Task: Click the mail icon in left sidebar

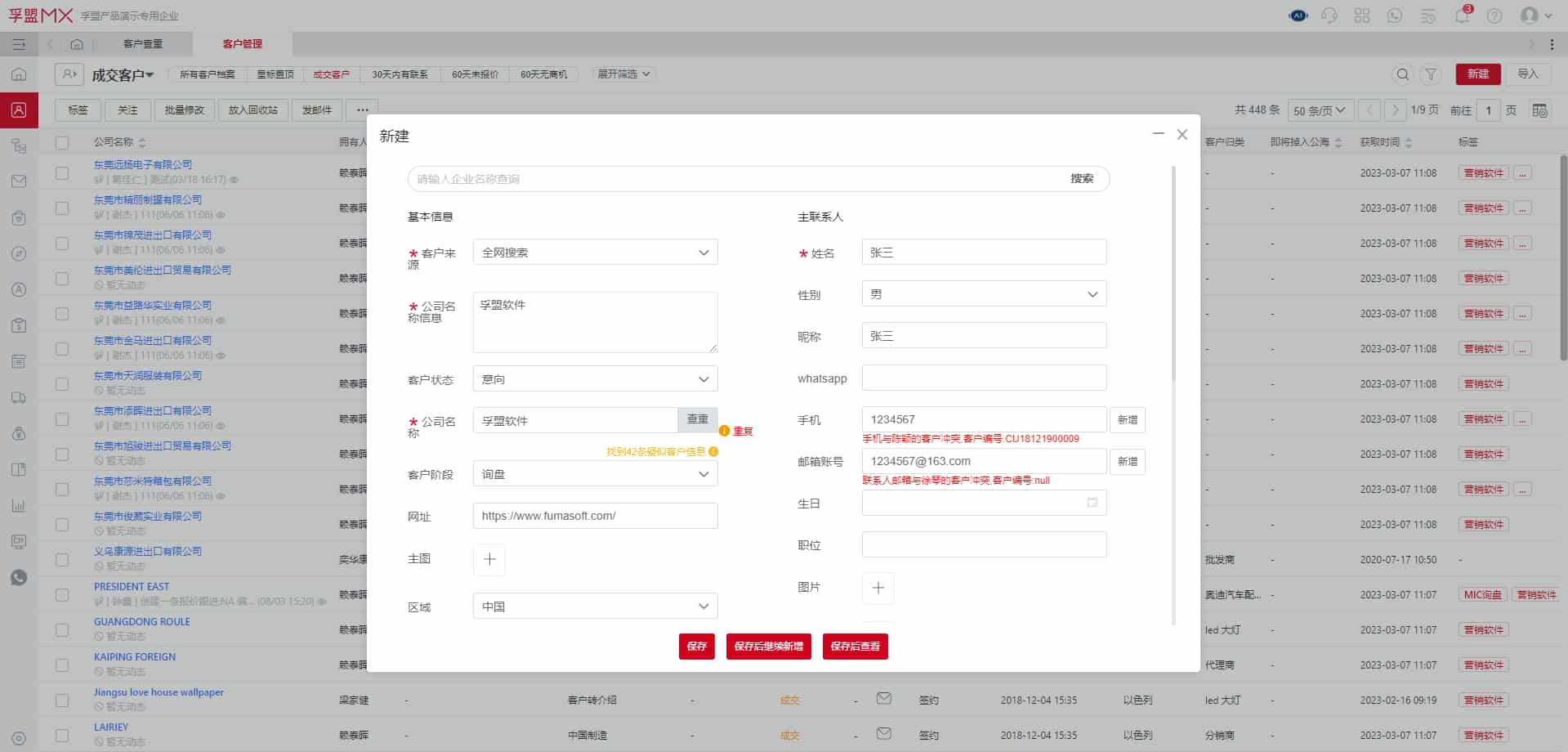Action: (x=19, y=181)
